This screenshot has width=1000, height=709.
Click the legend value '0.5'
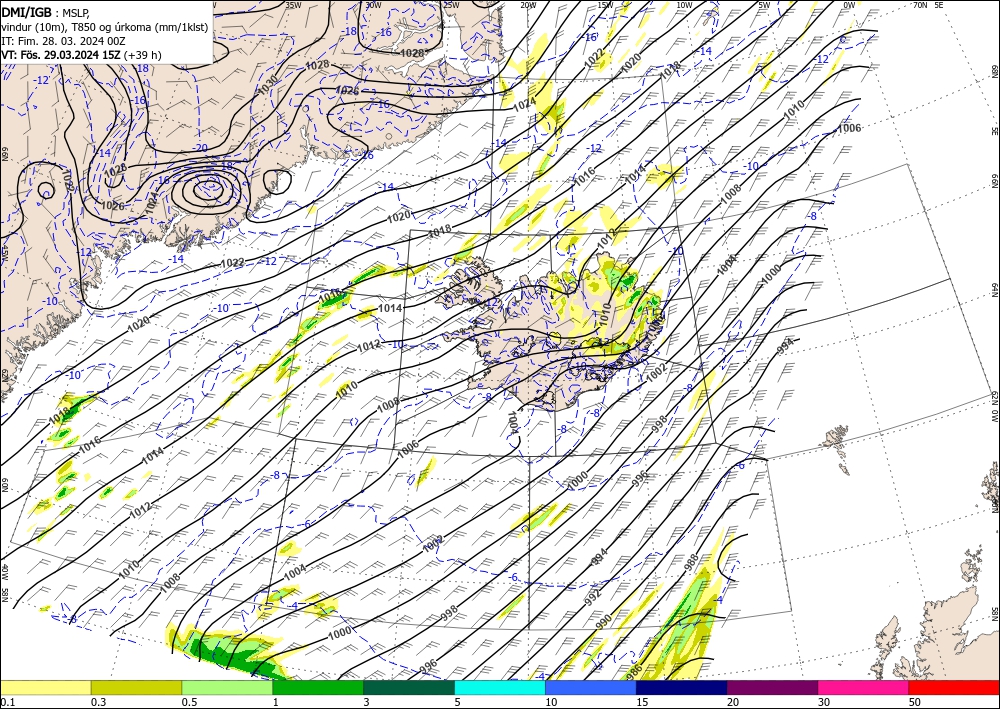(189, 702)
